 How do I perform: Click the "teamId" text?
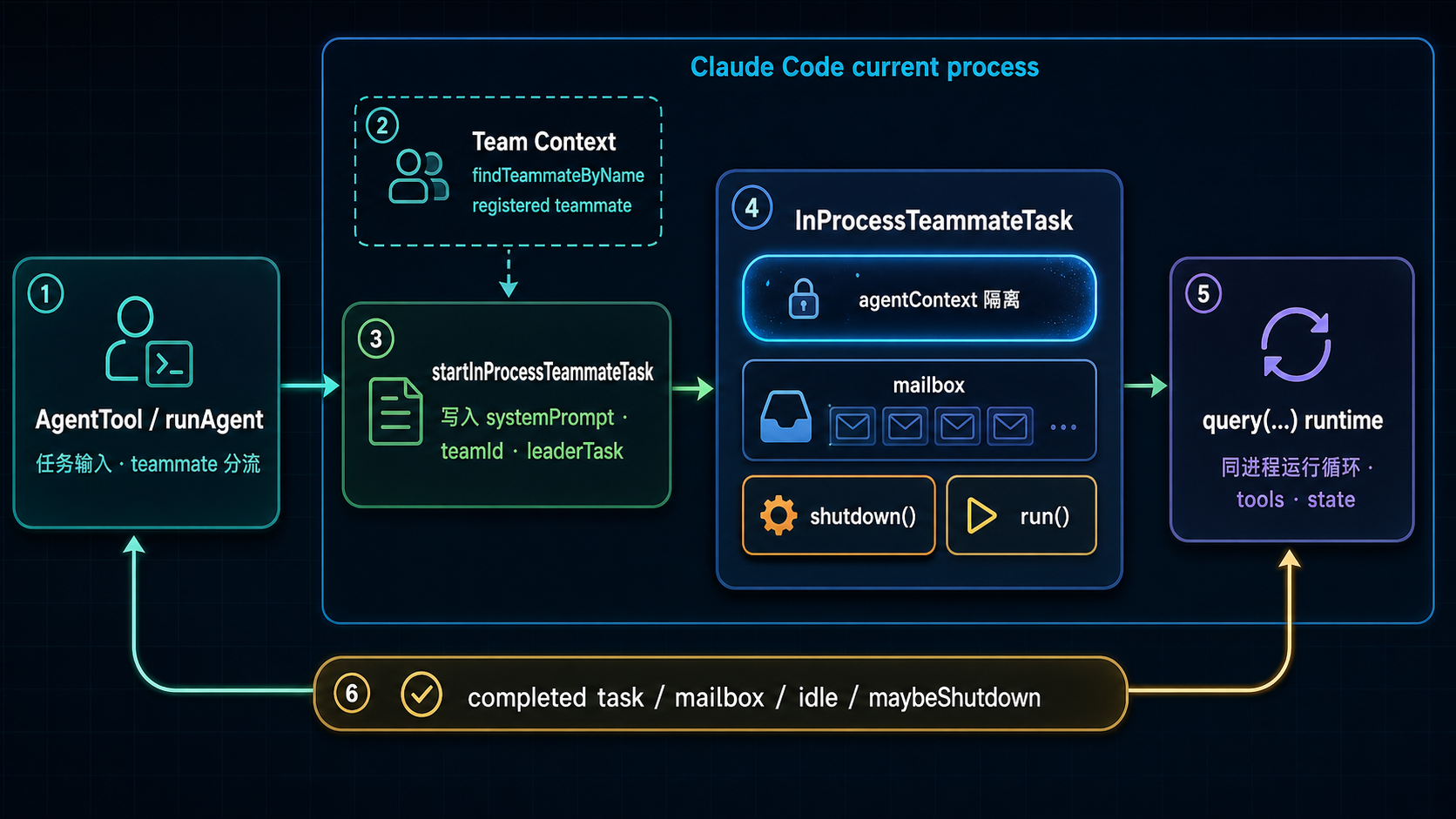click(472, 451)
